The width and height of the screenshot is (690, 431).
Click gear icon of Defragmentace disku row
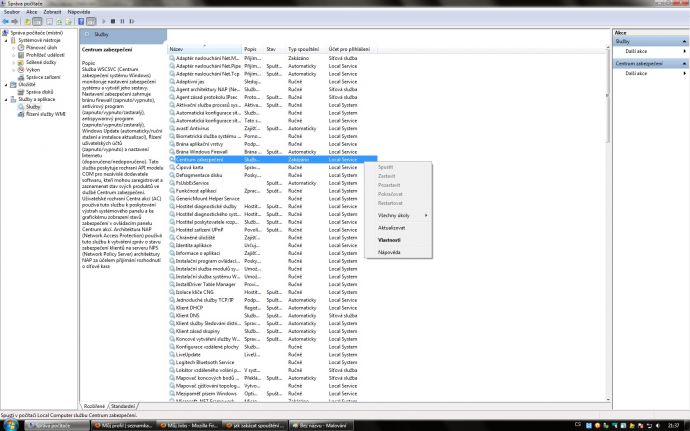tap(172, 175)
